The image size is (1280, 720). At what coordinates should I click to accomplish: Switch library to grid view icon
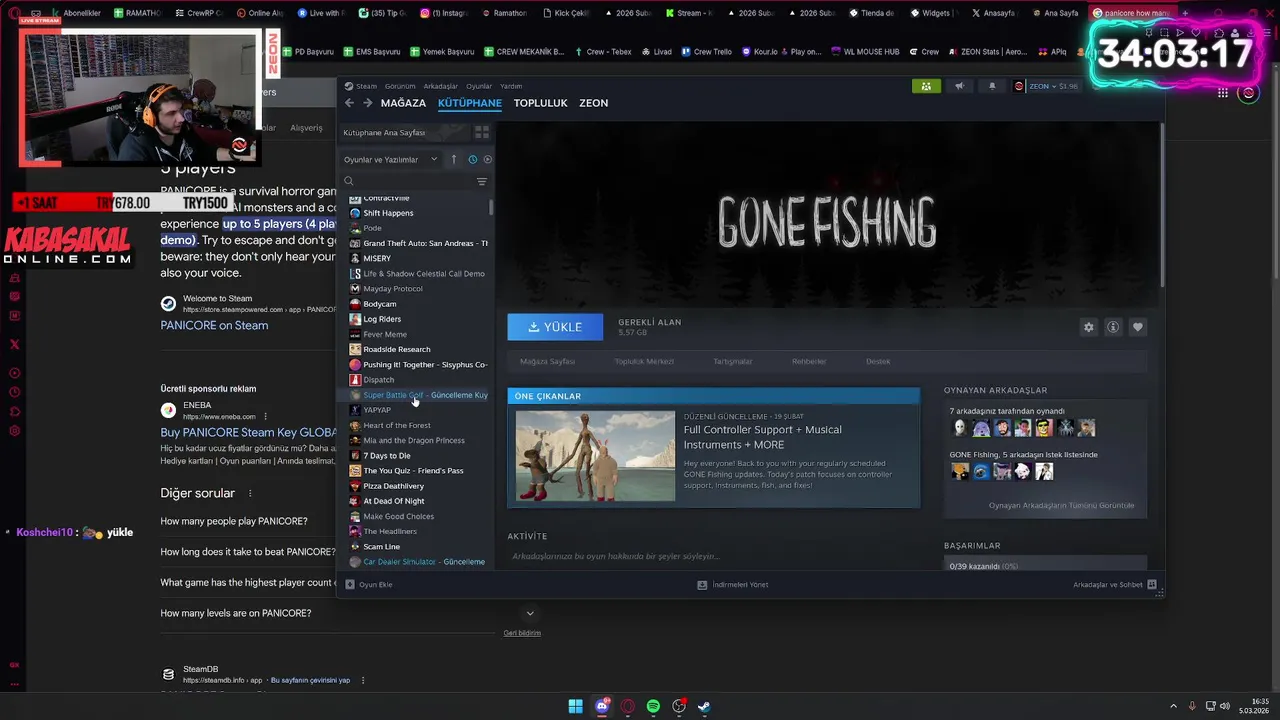click(x=481, y=132)
